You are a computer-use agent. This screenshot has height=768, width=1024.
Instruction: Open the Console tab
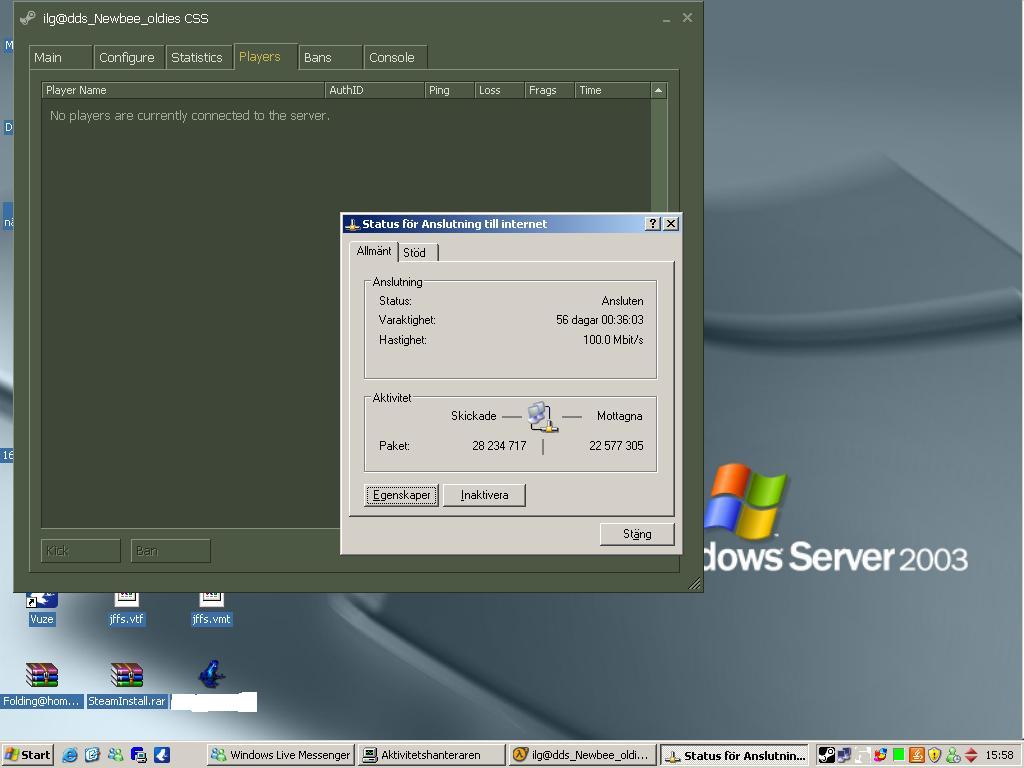point(395,57)
